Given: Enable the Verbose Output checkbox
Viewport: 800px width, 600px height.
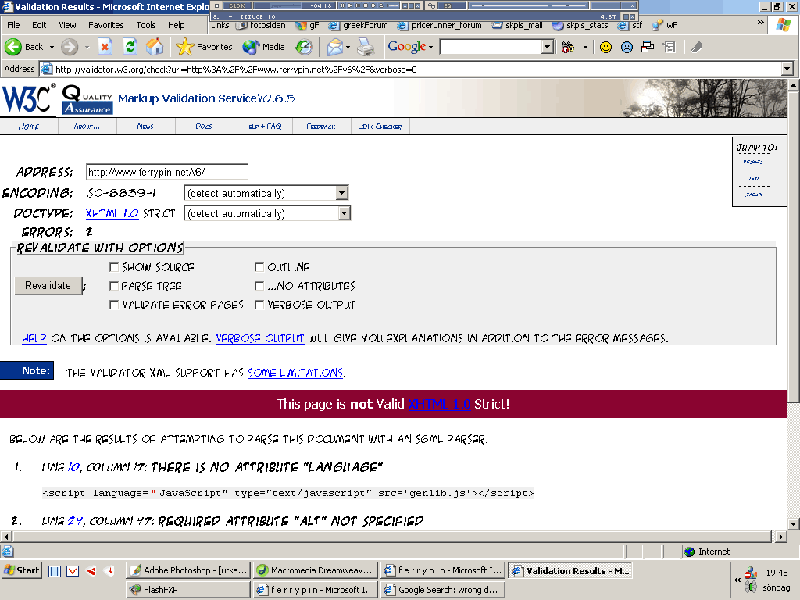Looking at the screenshot, I should click(x=259, y=305).
